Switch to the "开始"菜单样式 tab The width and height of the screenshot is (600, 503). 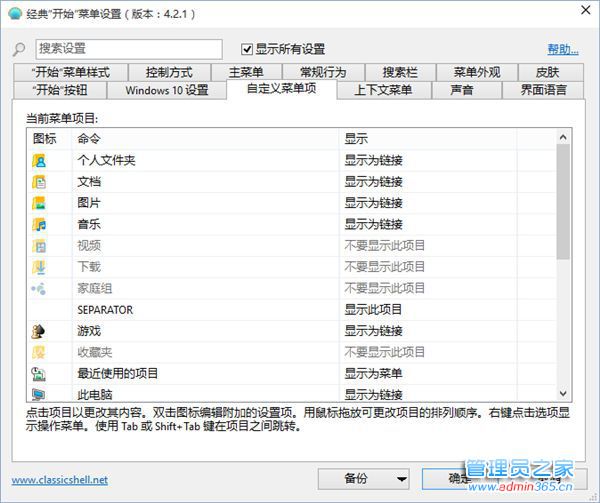coord(70,72)
